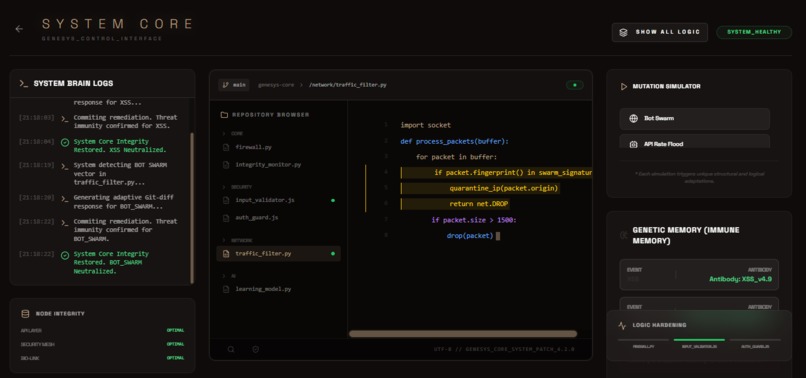
Task: Collapse the NETWORK folder chevron
Action: (x=224, y=240)
